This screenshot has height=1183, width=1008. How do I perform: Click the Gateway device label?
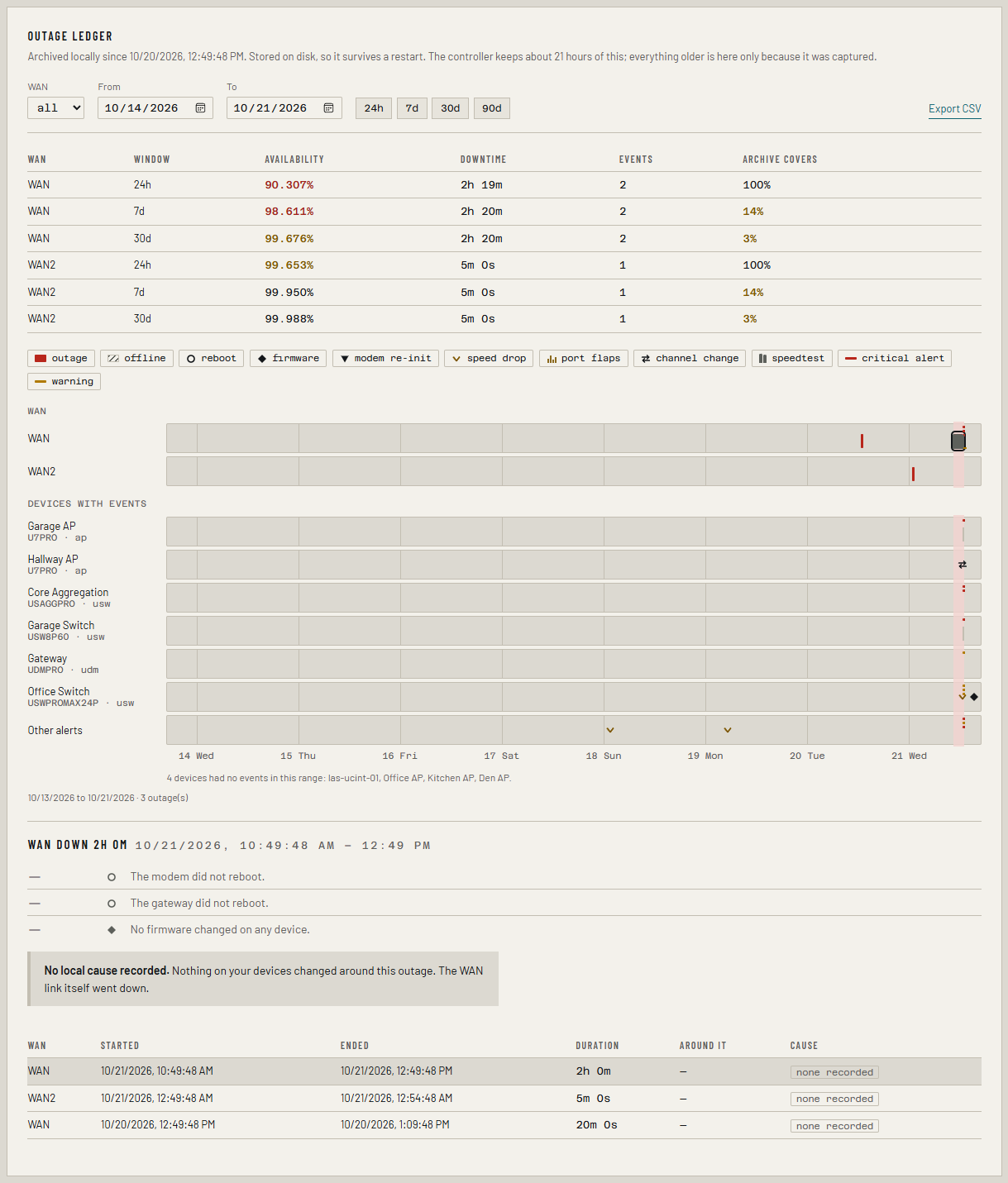(x=47, y=659)
